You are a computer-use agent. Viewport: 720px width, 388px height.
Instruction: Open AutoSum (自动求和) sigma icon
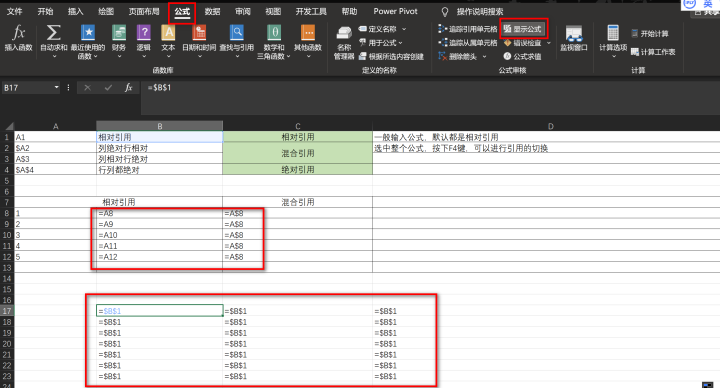53,33
